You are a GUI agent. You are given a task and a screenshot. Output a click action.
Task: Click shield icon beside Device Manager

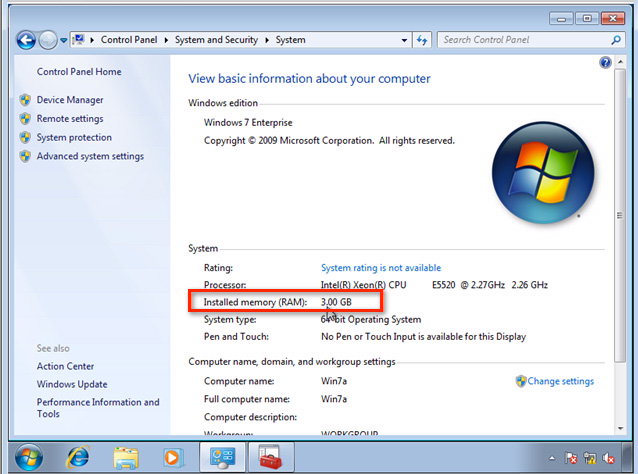tap(25, 100)
